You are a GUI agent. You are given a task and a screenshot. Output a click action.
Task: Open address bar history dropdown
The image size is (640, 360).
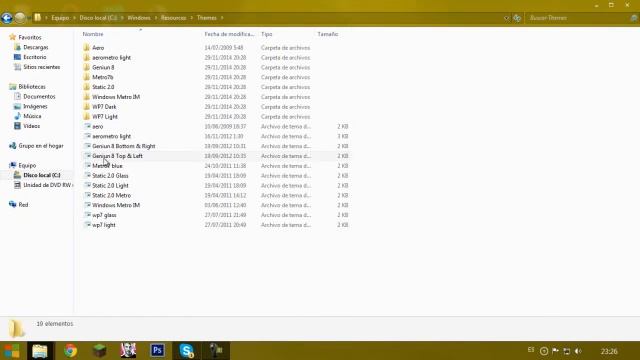point(507,18)
